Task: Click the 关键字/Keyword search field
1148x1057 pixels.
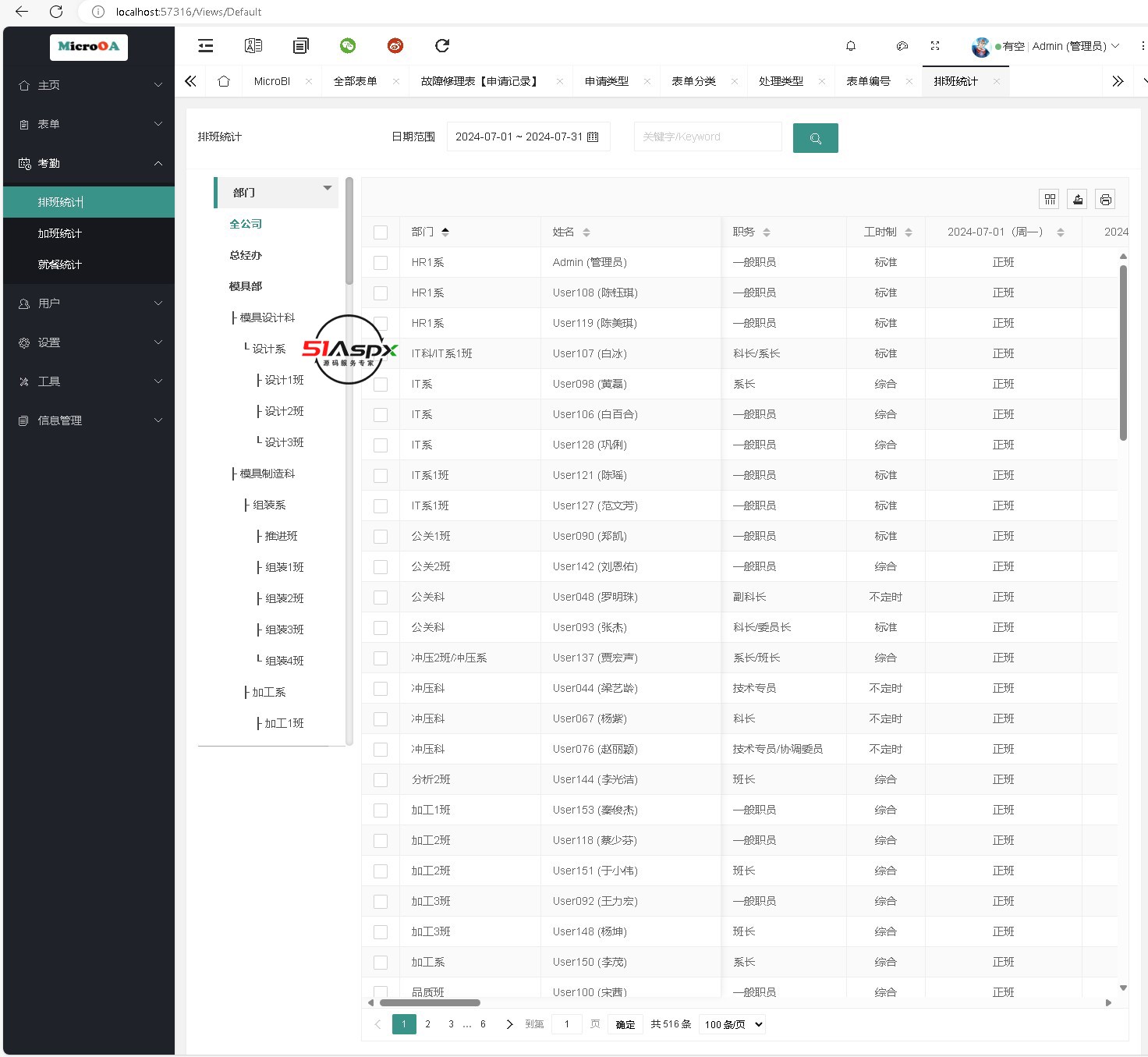Action: [707, 137]
